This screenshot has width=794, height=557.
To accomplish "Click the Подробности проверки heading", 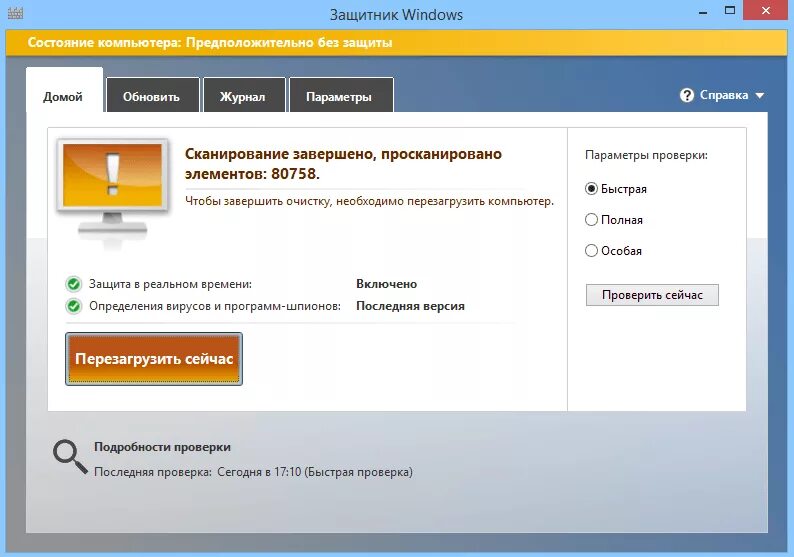I will coord(162,447).
